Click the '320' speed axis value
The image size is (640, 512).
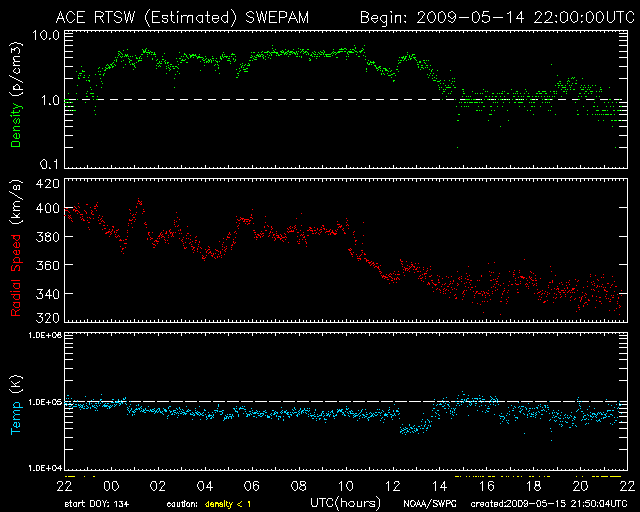[47, 318]
